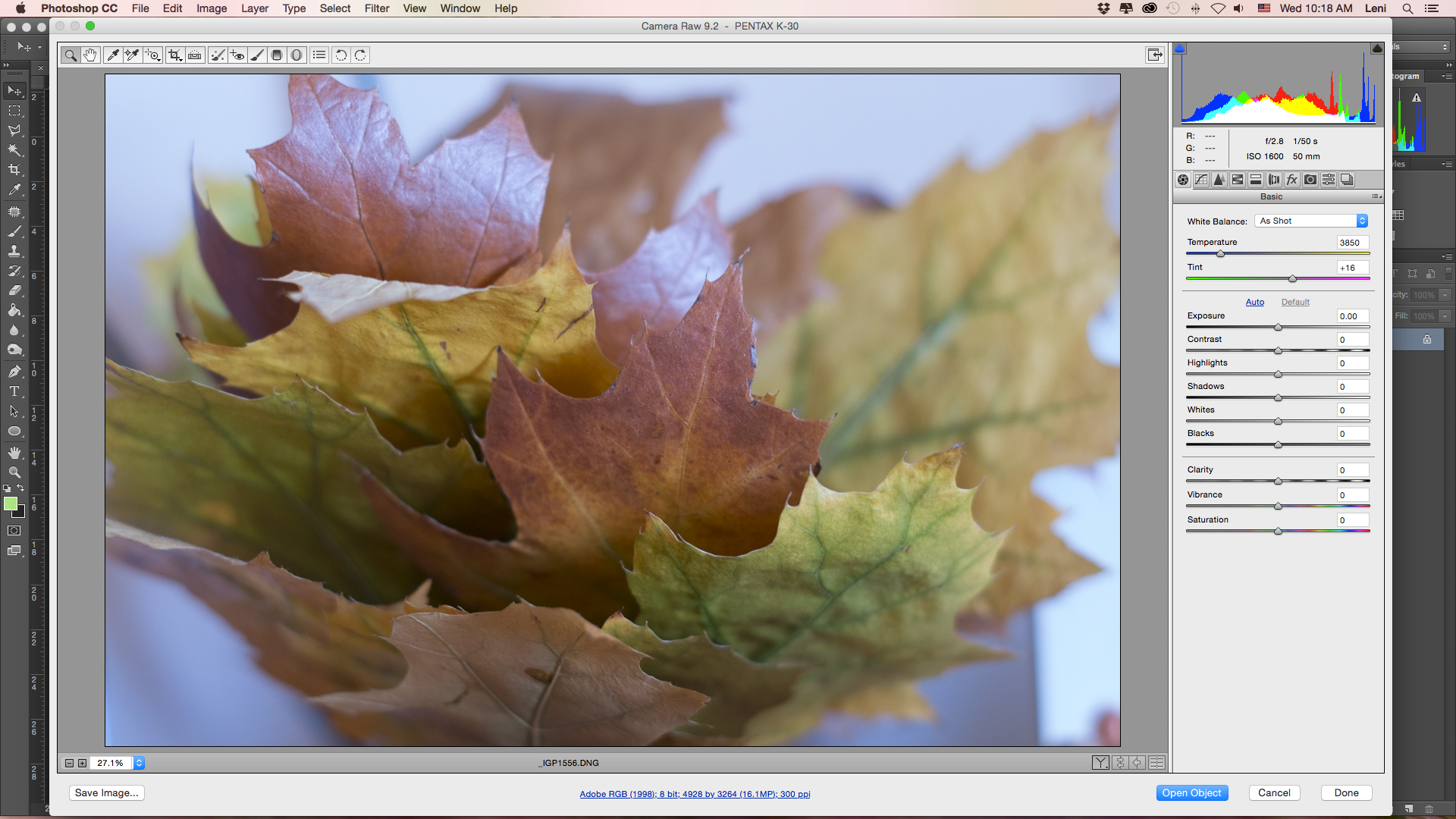This screenshot has height=819, width=1456.
Task: Open the Effects fx panel tab
Action: tap(1292, 180)
